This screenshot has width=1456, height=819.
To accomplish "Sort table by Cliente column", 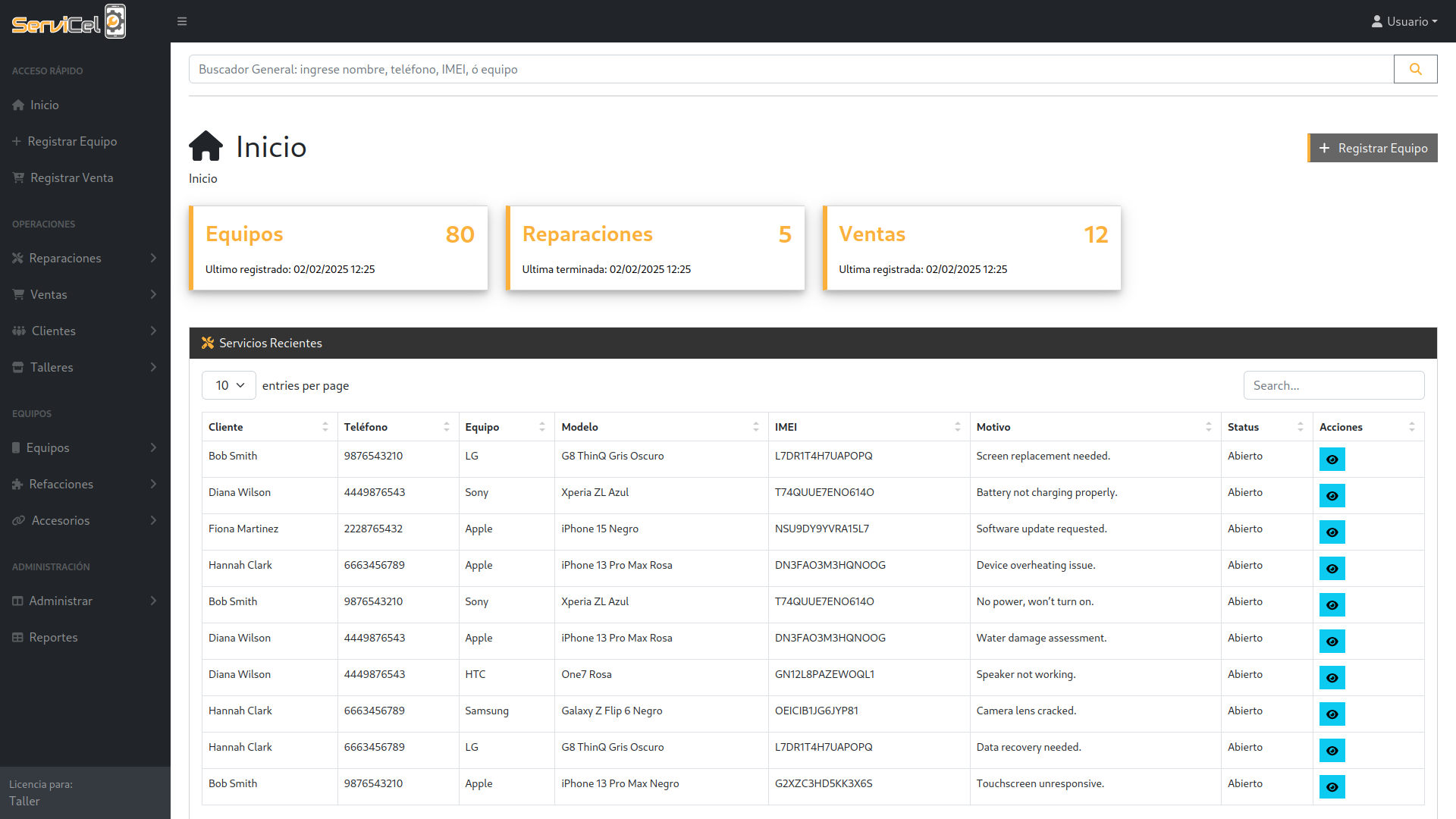I will pyautogui.click(x=269, y=427).
